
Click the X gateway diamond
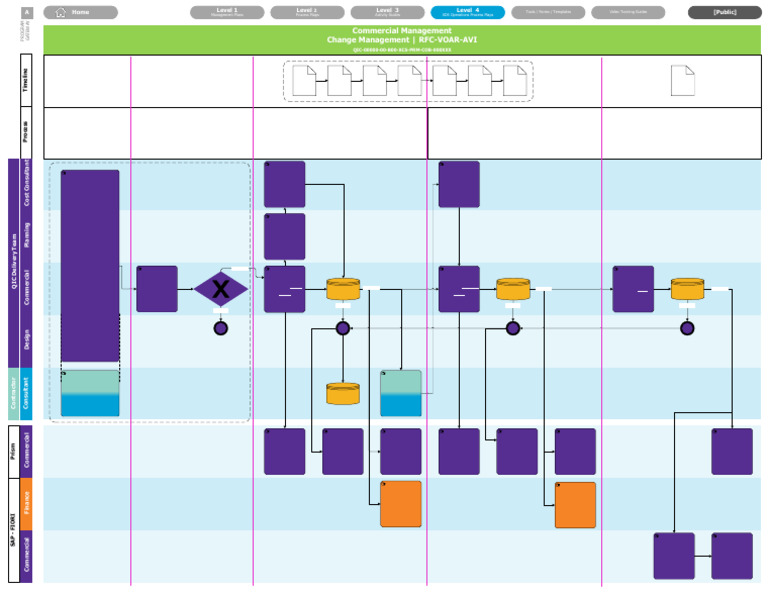(x=221, y=289)
